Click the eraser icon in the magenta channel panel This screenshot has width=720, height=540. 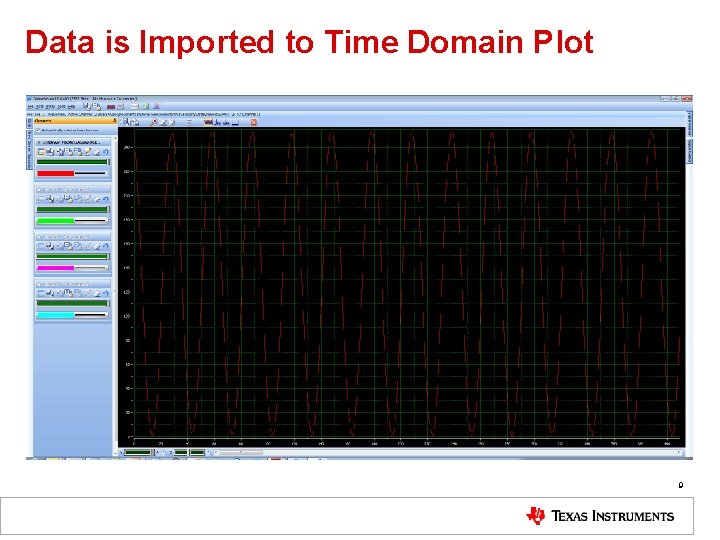click(x=97, y=246)
